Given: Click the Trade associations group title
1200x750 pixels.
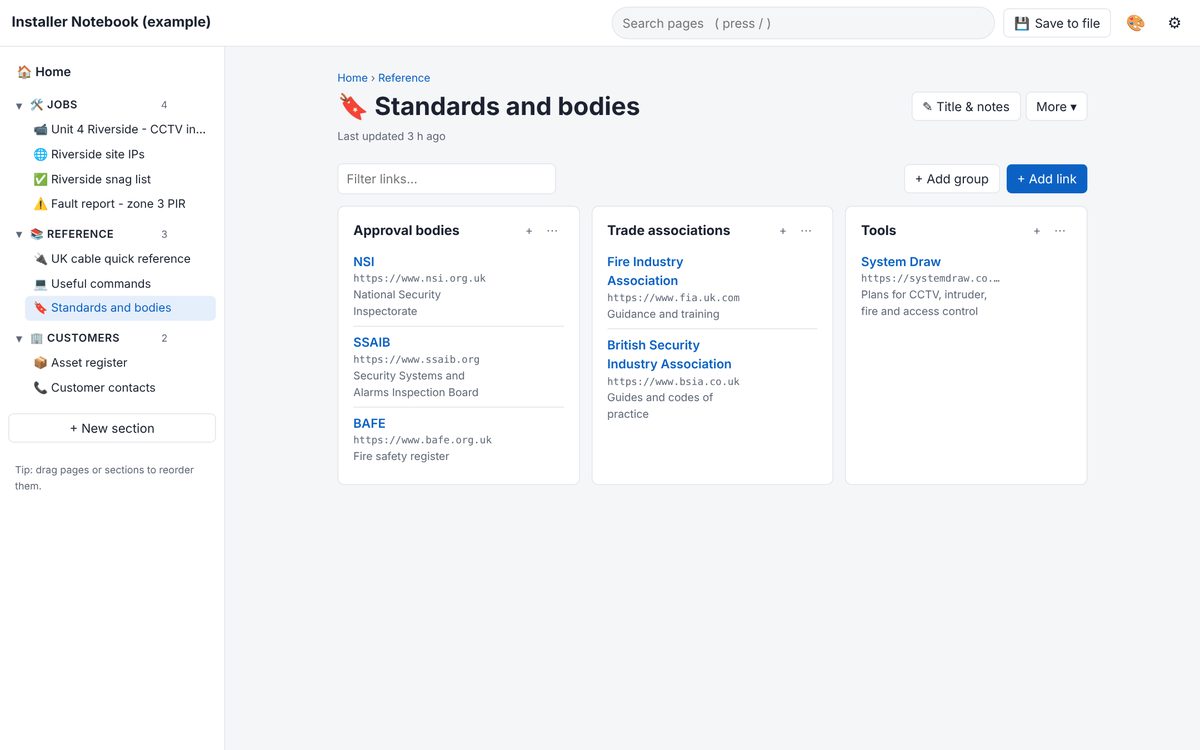Looking at the screenshot, I should coord(669,231).
